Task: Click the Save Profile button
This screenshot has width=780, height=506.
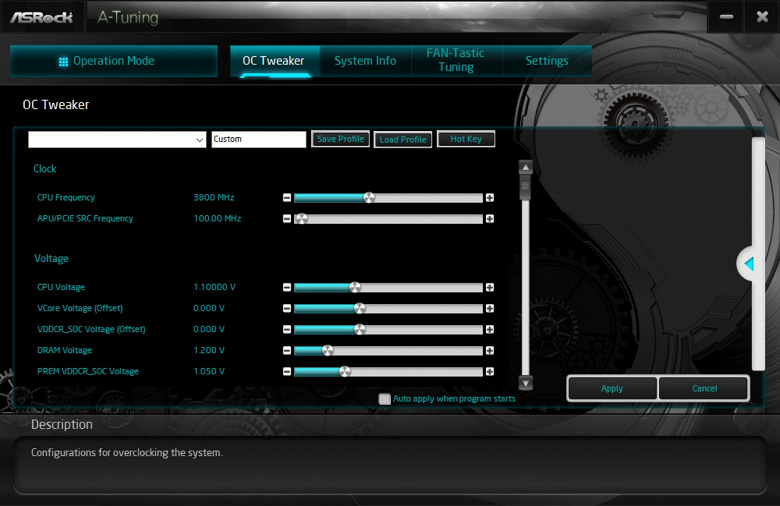Action: coord(340,139)
